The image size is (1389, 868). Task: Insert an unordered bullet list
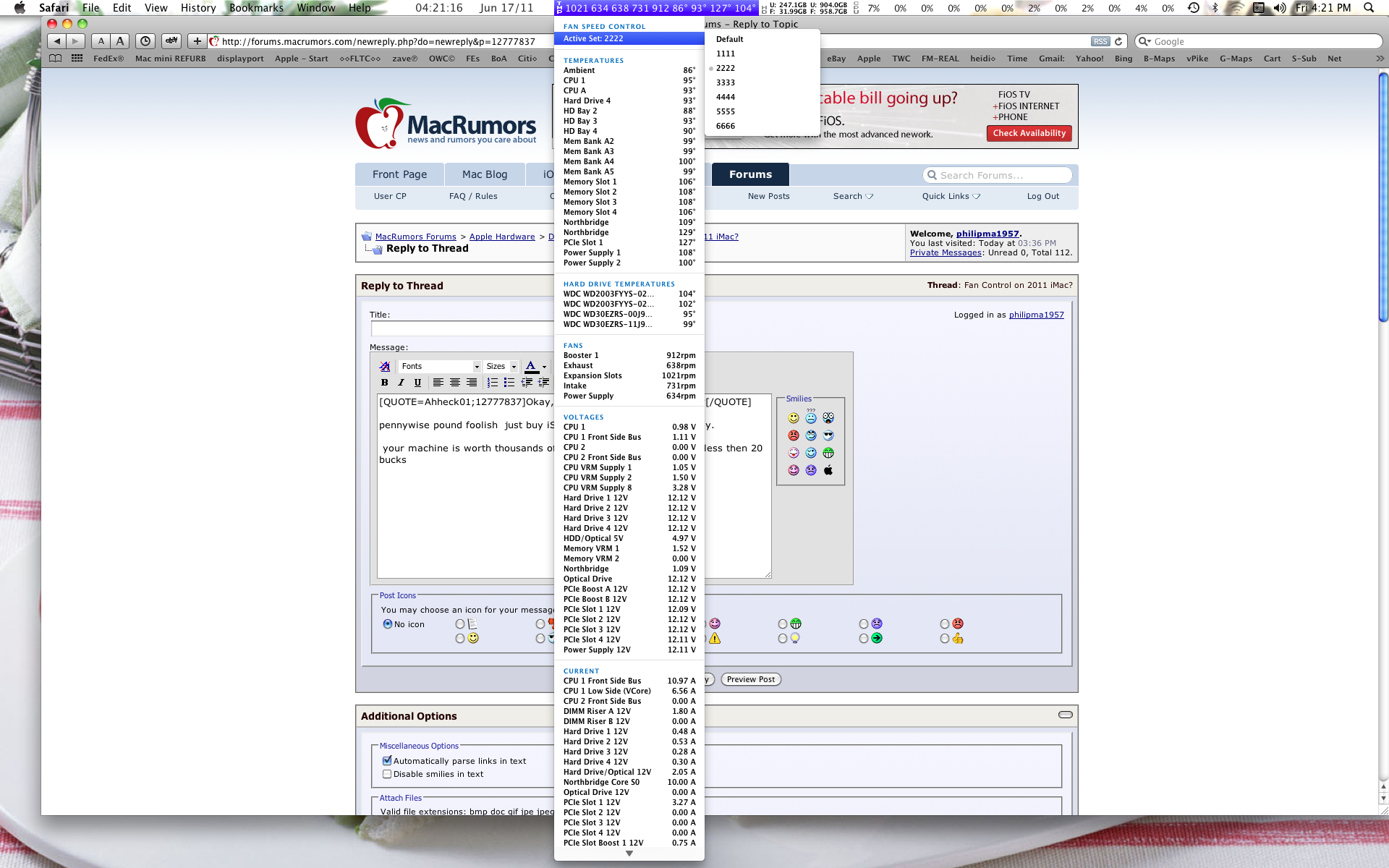pos(509,383)
